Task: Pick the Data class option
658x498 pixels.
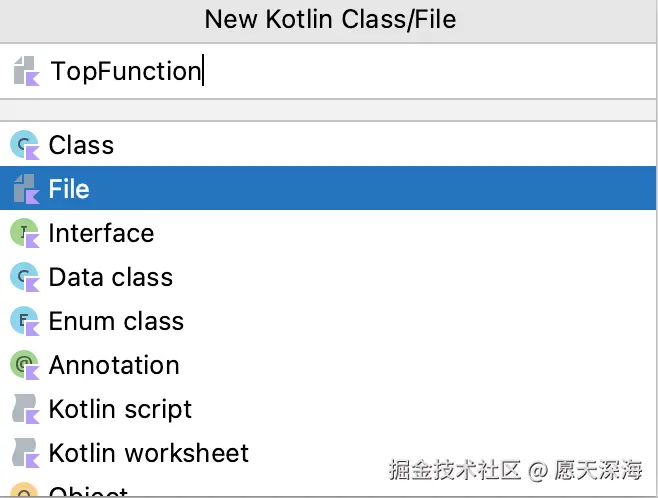Action: coord(110,278)
